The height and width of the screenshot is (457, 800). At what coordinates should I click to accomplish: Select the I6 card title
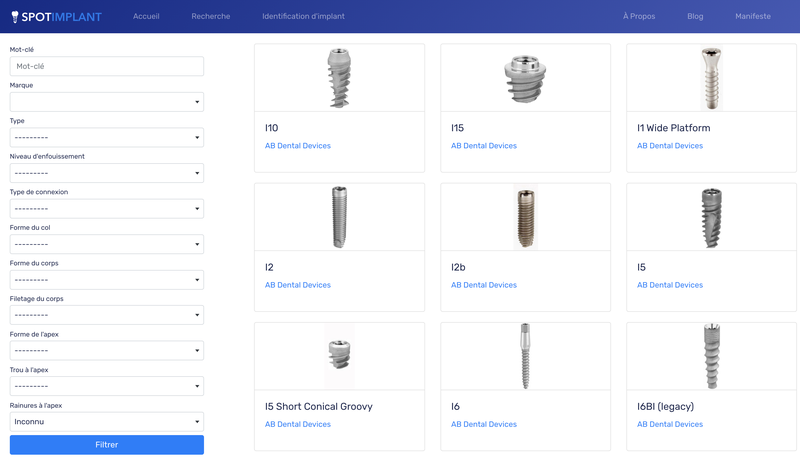click(x=455, y=407)
